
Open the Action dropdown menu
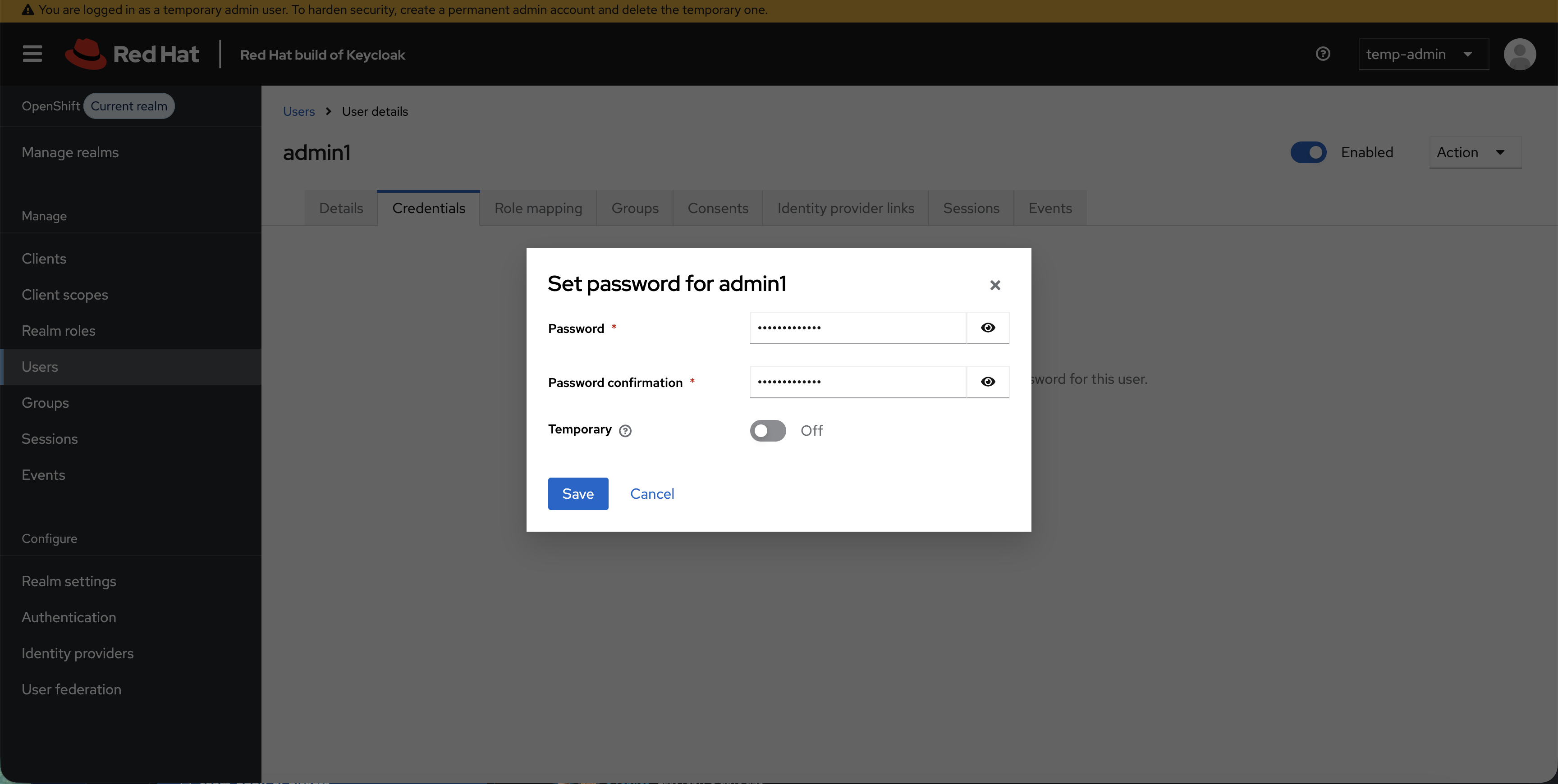(x=1475, y=152)
